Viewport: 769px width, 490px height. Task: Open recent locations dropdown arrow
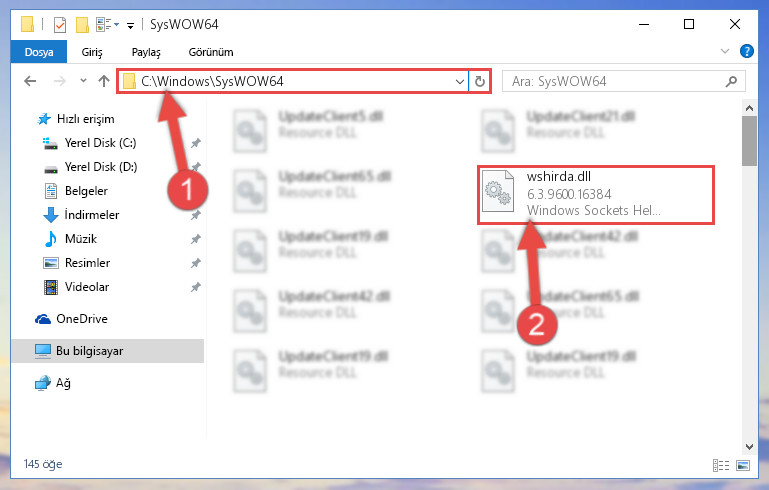(83, 81)
